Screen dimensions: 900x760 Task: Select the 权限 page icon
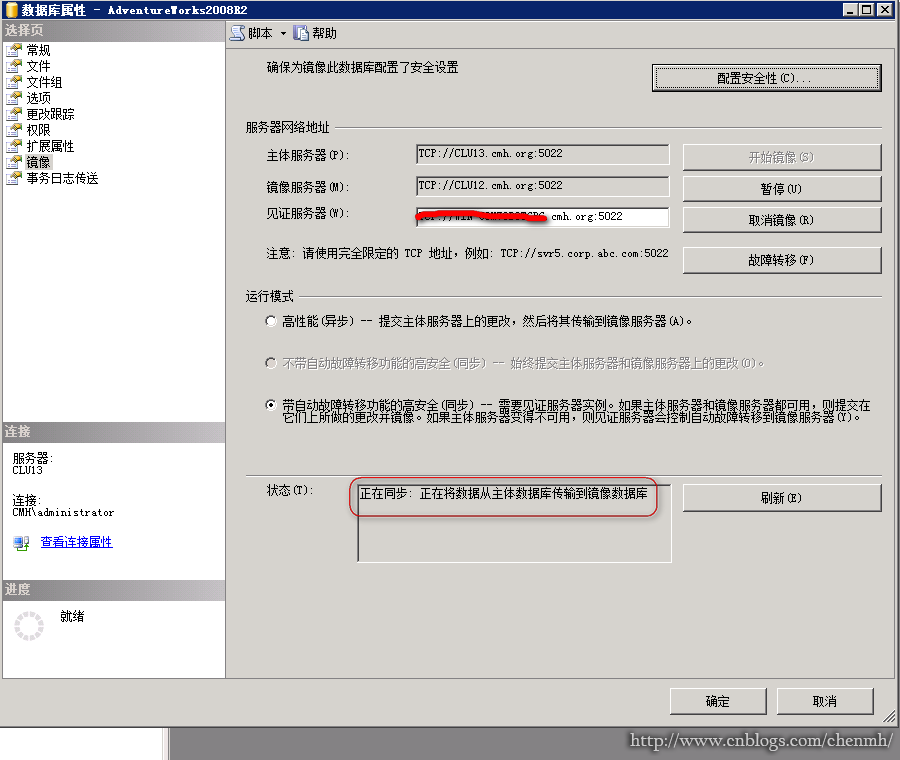point(14,130)
